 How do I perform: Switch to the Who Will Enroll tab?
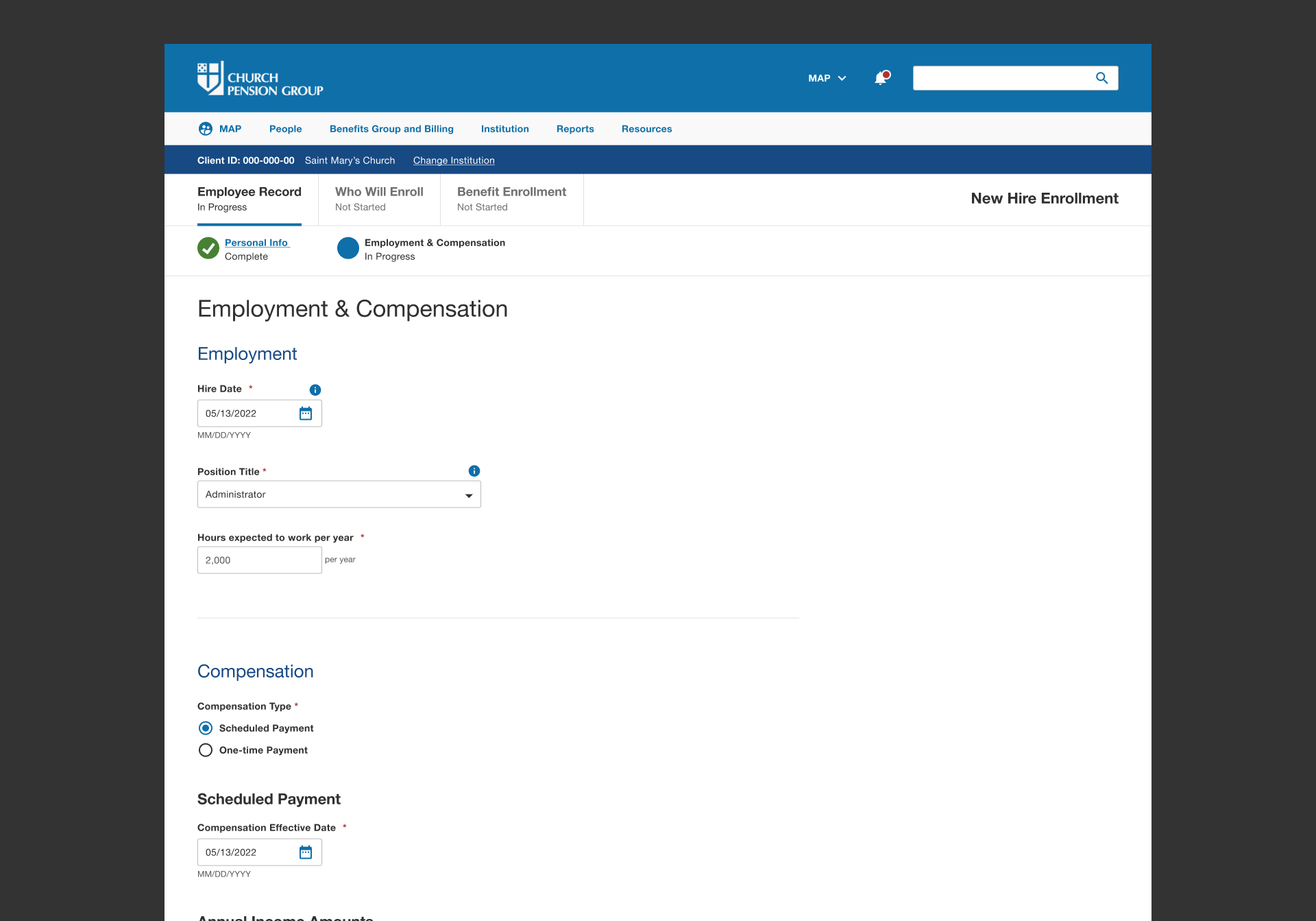[x=379, y=199]
